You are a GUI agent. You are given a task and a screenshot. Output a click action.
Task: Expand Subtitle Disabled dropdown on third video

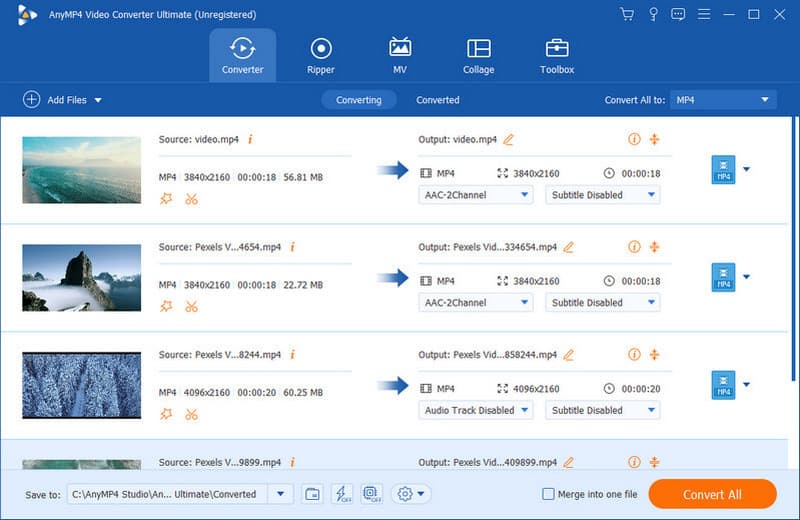tap(602, 410)
